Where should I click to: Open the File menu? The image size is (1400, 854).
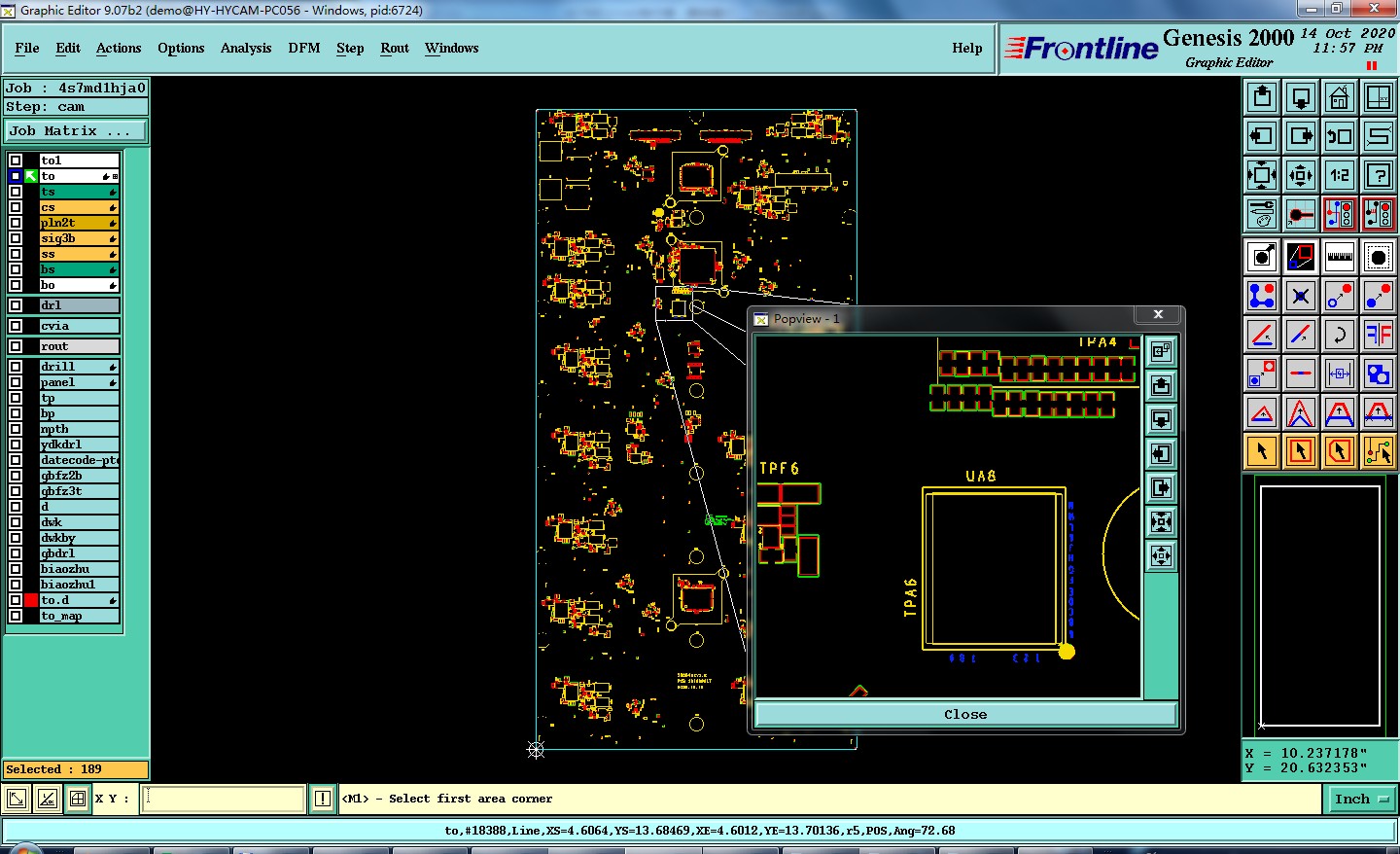click(x=27, y=49)
